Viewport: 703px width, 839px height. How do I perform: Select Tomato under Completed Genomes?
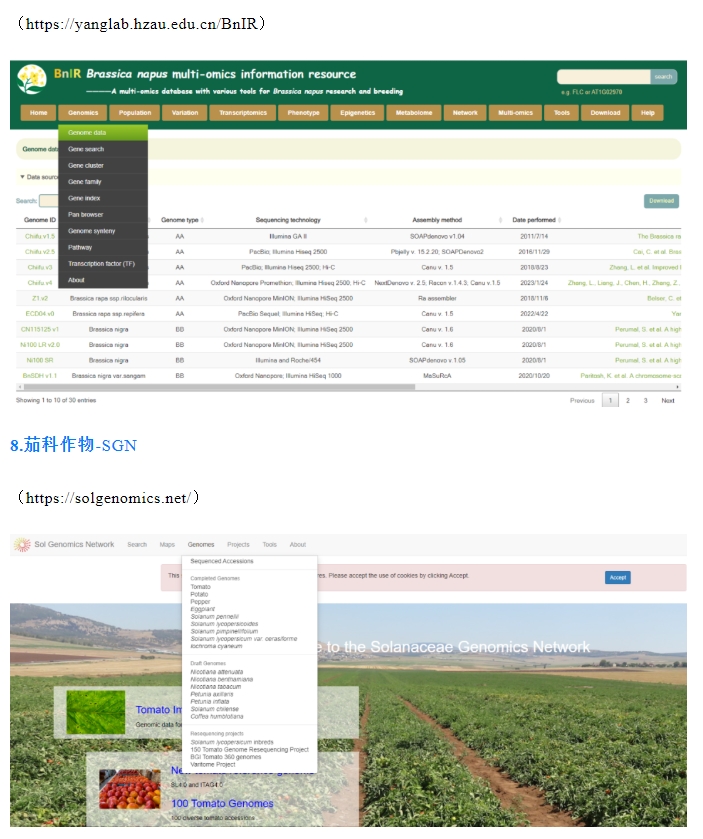click(x=201, y=589)
